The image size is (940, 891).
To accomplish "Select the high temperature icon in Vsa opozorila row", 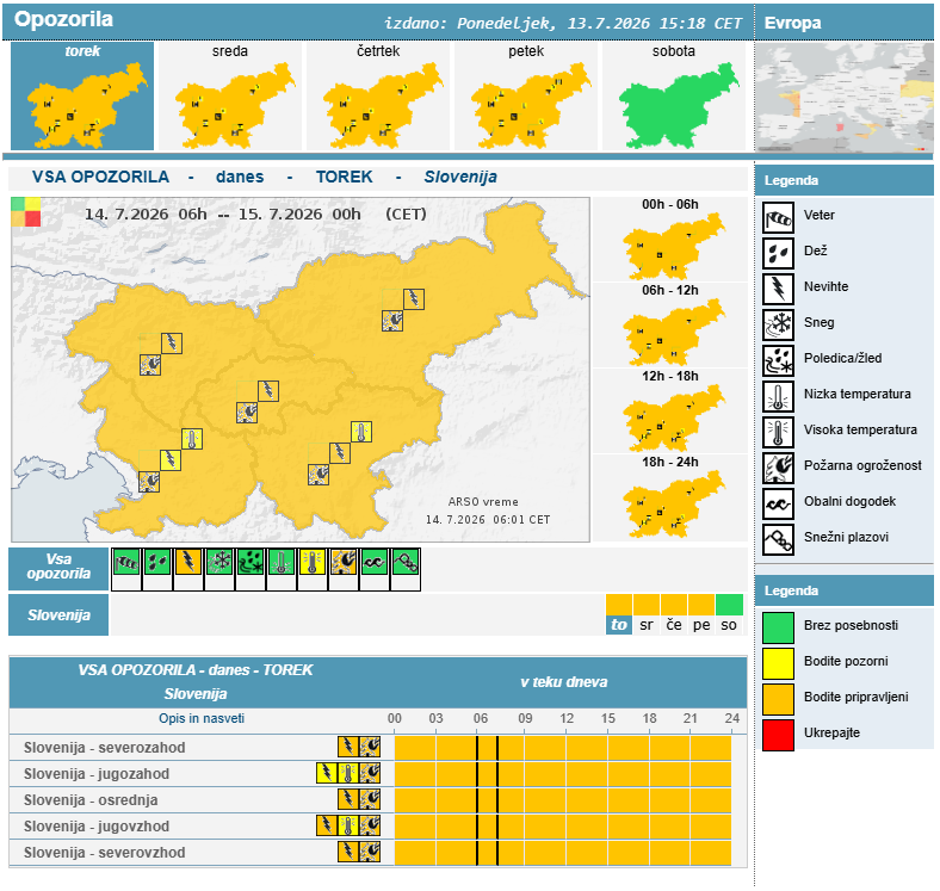I will tap(312, 562).
